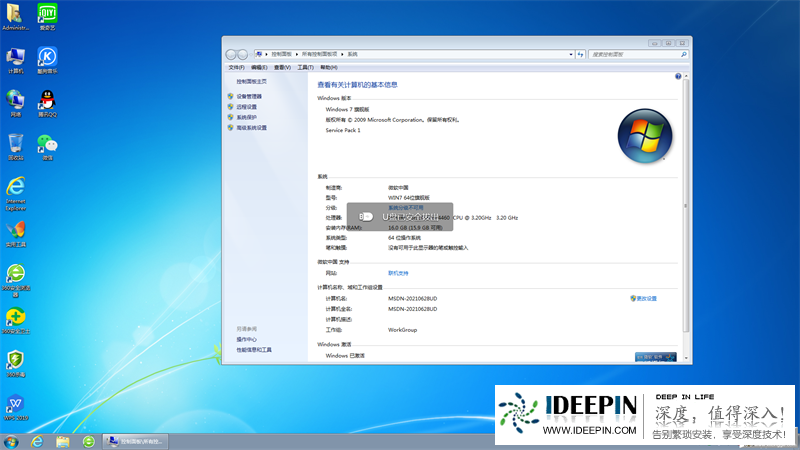Open the 查看(V) menu

[282, 67]
